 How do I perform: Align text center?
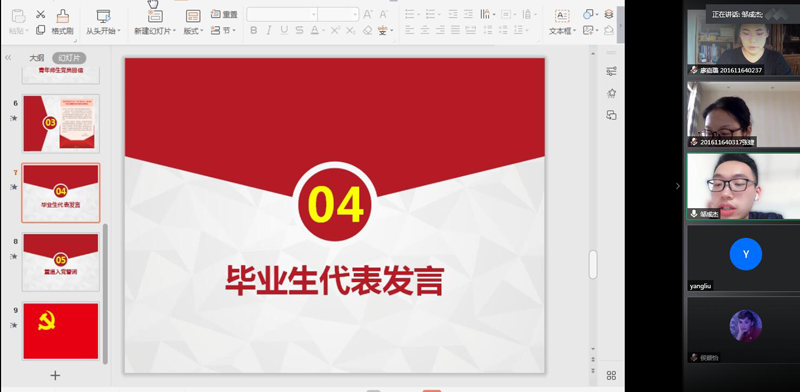click(424, 30)
